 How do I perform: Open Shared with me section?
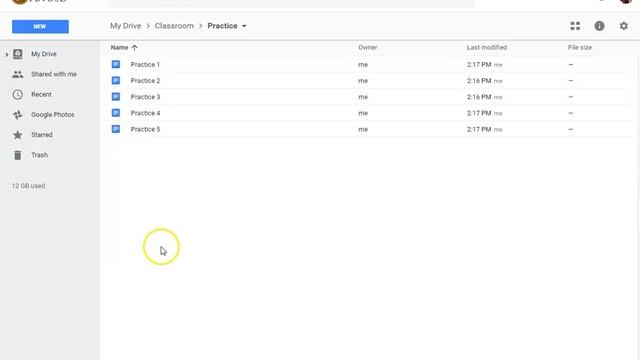click(x=54, y=74)
